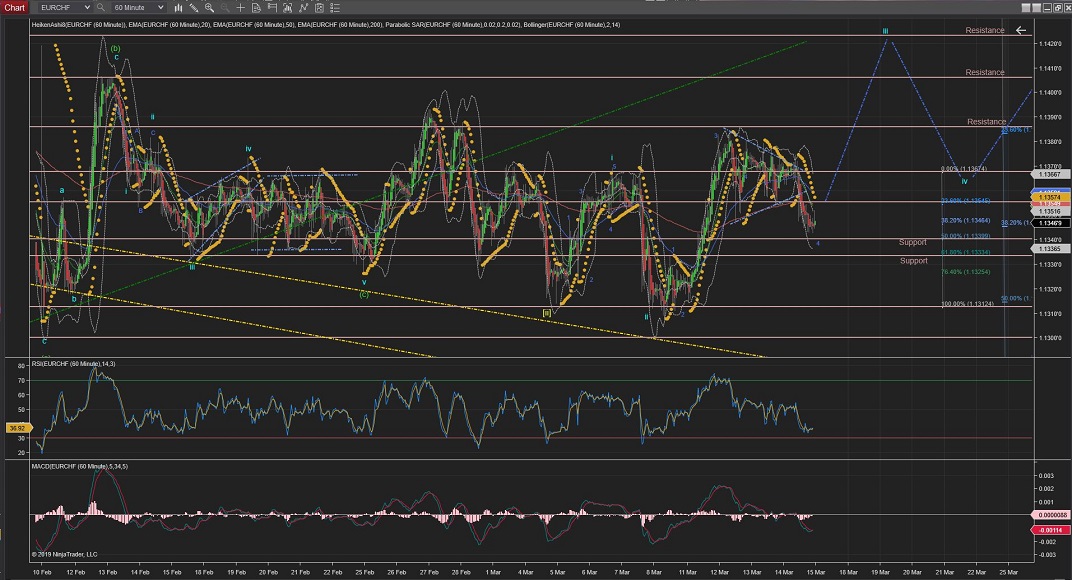Open the properties list icon
The image size is (1072, 580).
[334, 8]
